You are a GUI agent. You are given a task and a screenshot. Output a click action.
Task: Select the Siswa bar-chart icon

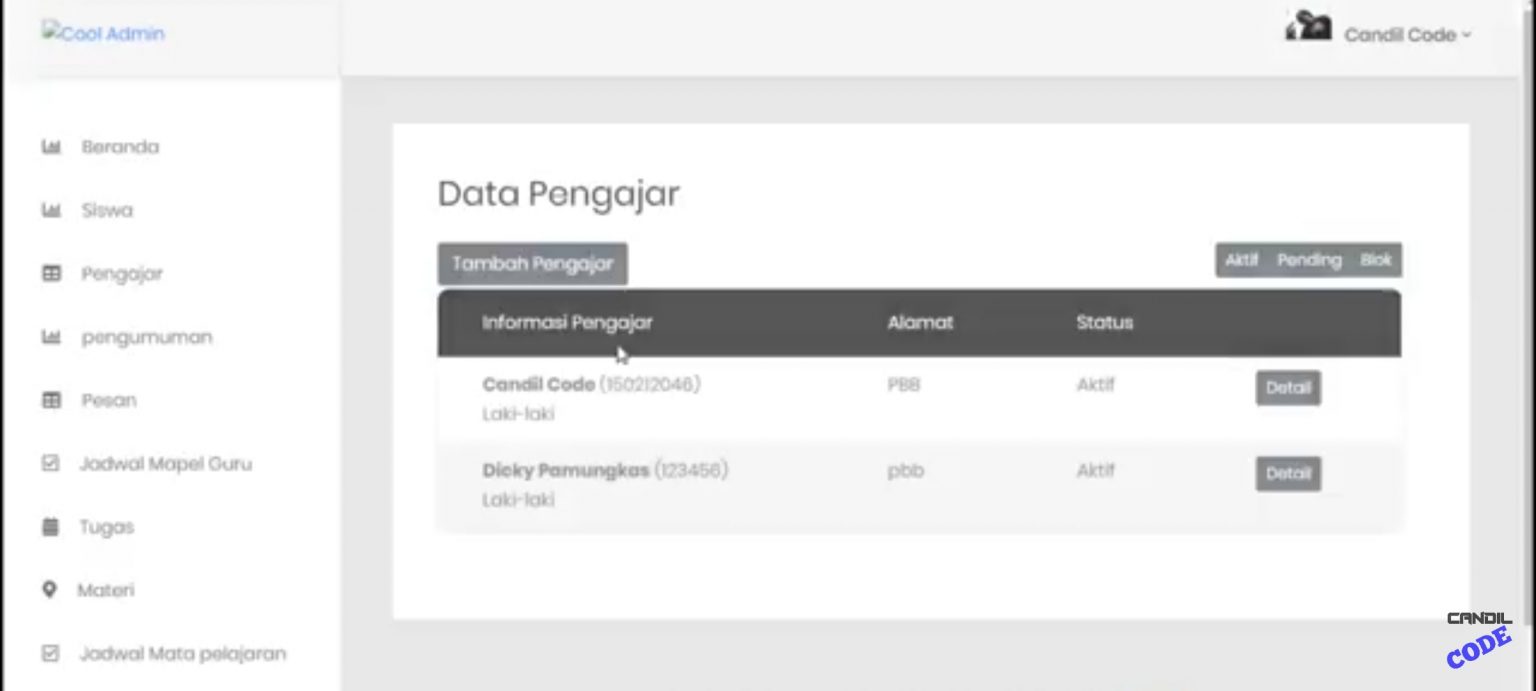50,210
